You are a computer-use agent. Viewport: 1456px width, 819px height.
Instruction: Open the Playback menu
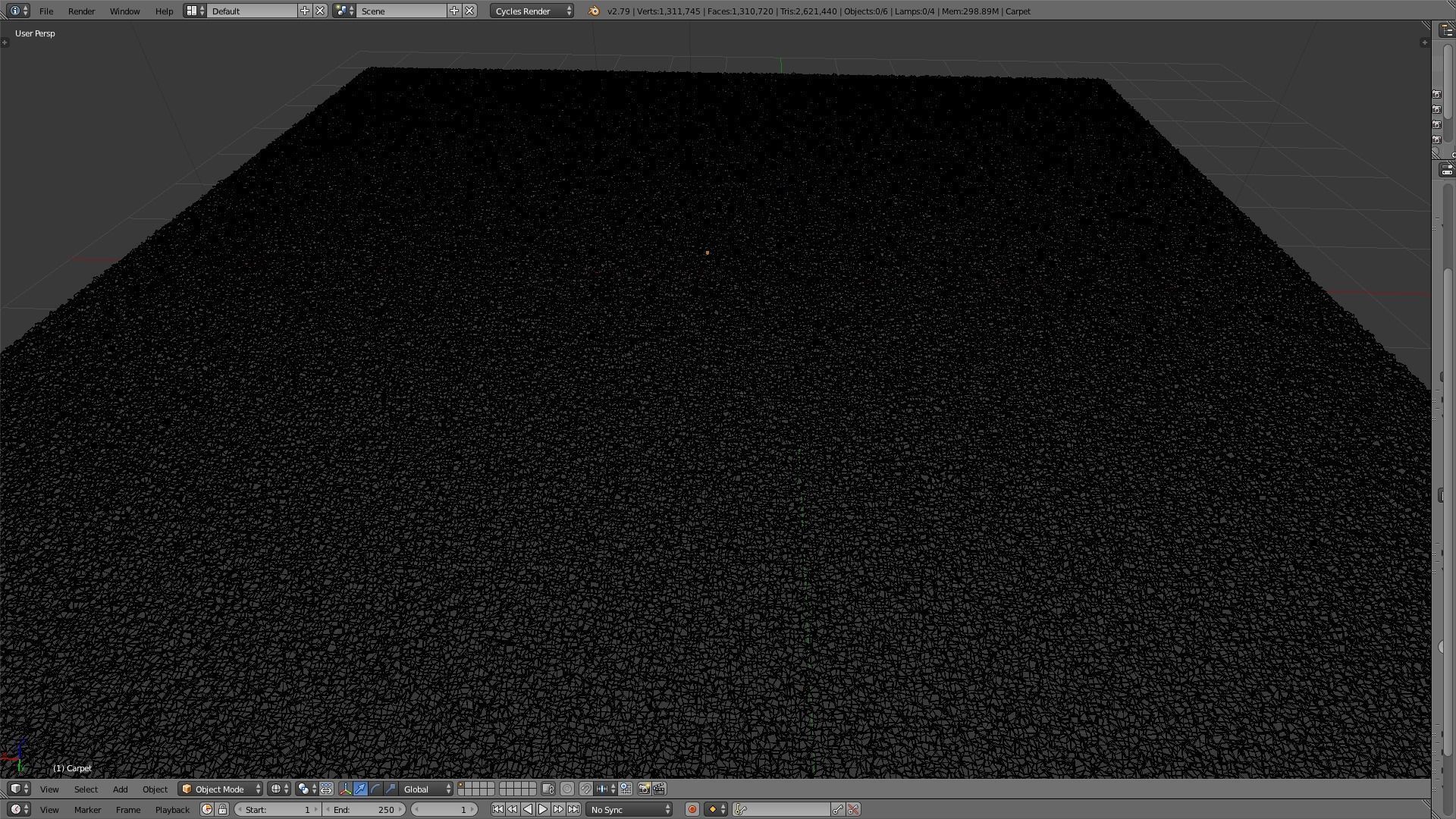click(172, 810)
